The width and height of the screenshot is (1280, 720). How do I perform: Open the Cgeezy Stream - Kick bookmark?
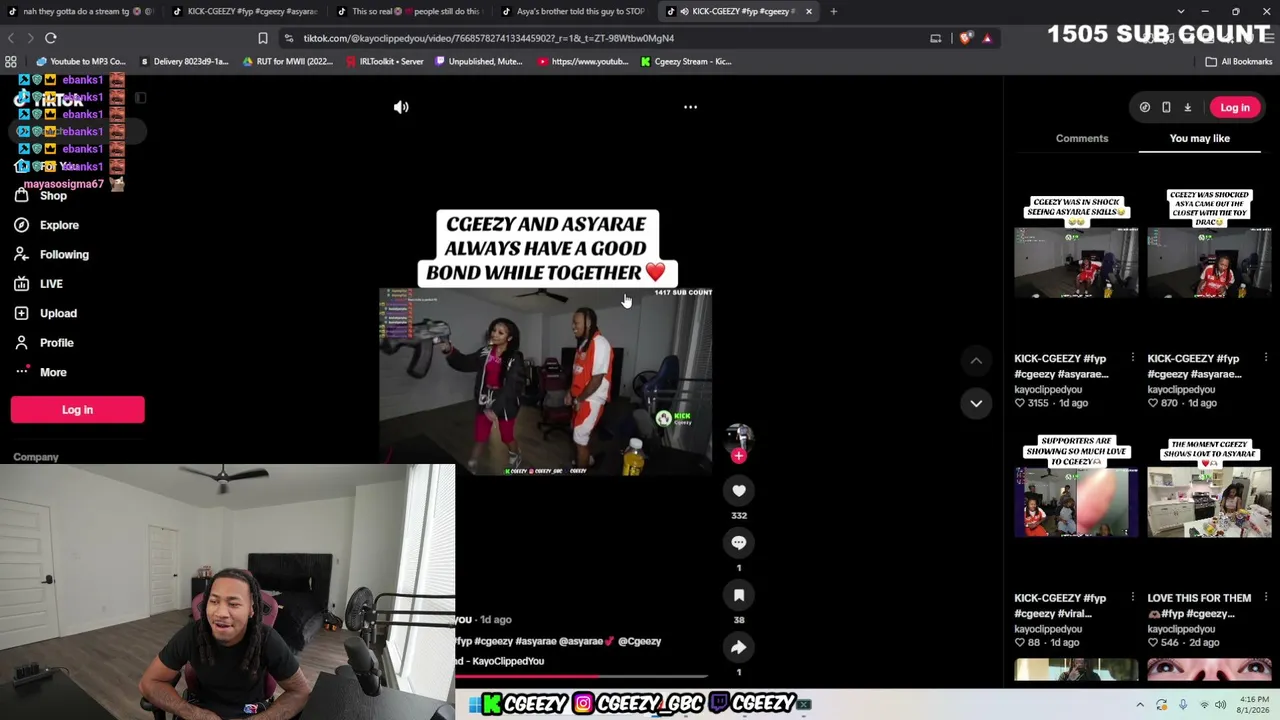[x=686, y=61]
